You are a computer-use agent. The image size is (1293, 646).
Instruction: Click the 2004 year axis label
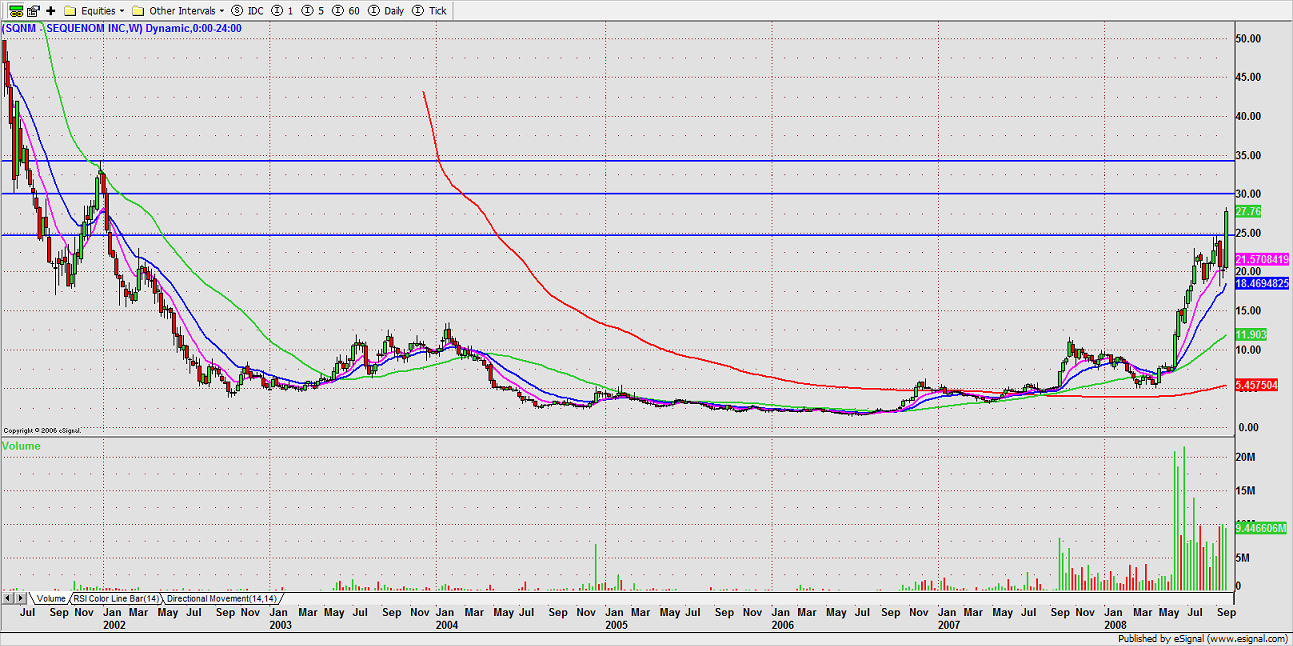pos(447,624)
